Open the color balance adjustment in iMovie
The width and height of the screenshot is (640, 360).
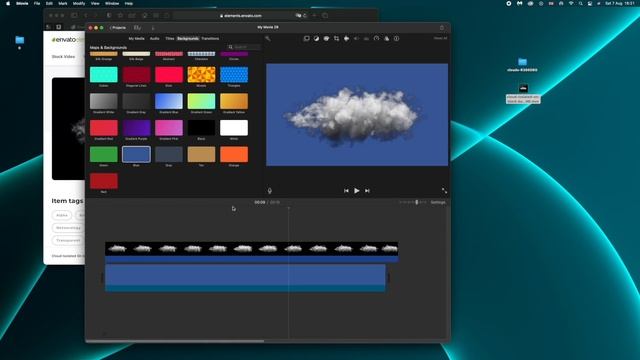(x=316, y=38)
